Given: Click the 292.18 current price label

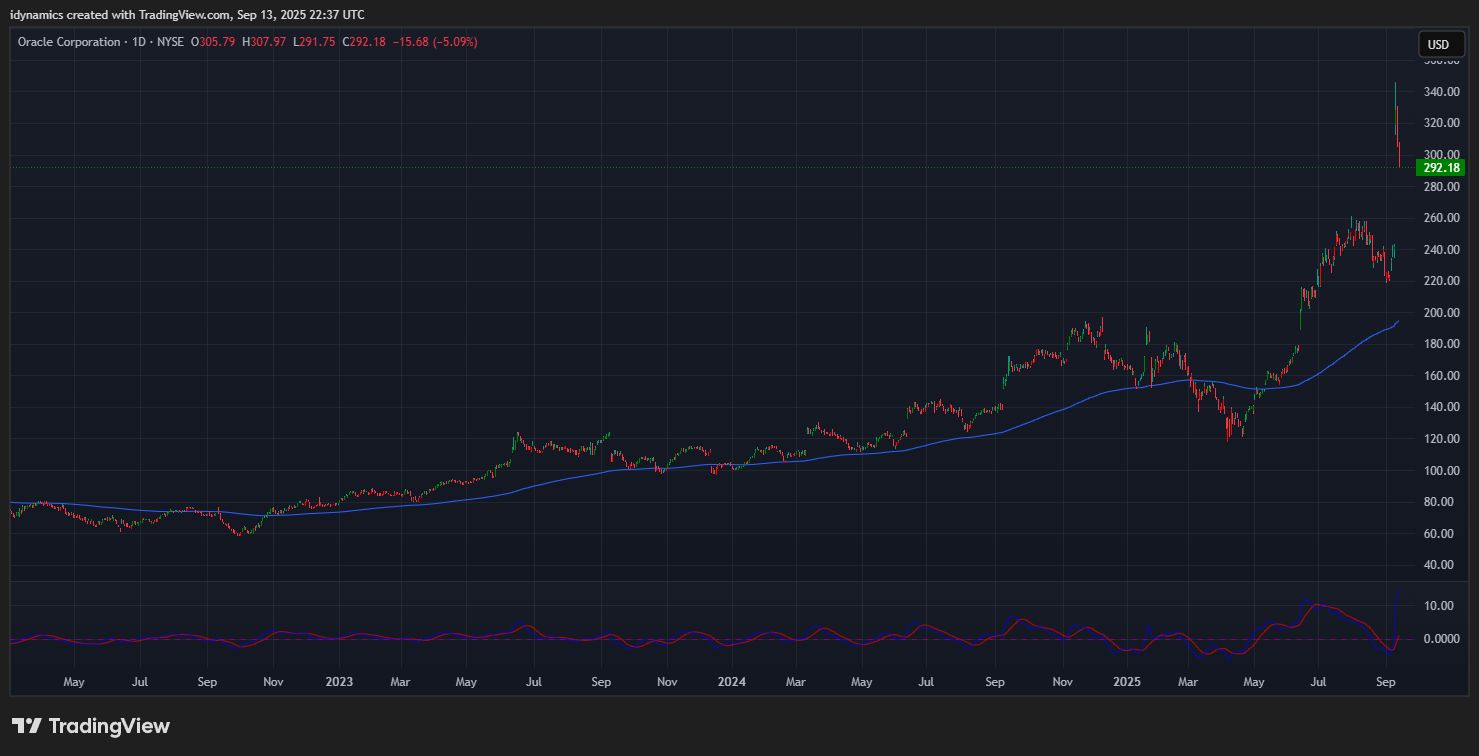Looking at the screenshot, I should 1440,167.
